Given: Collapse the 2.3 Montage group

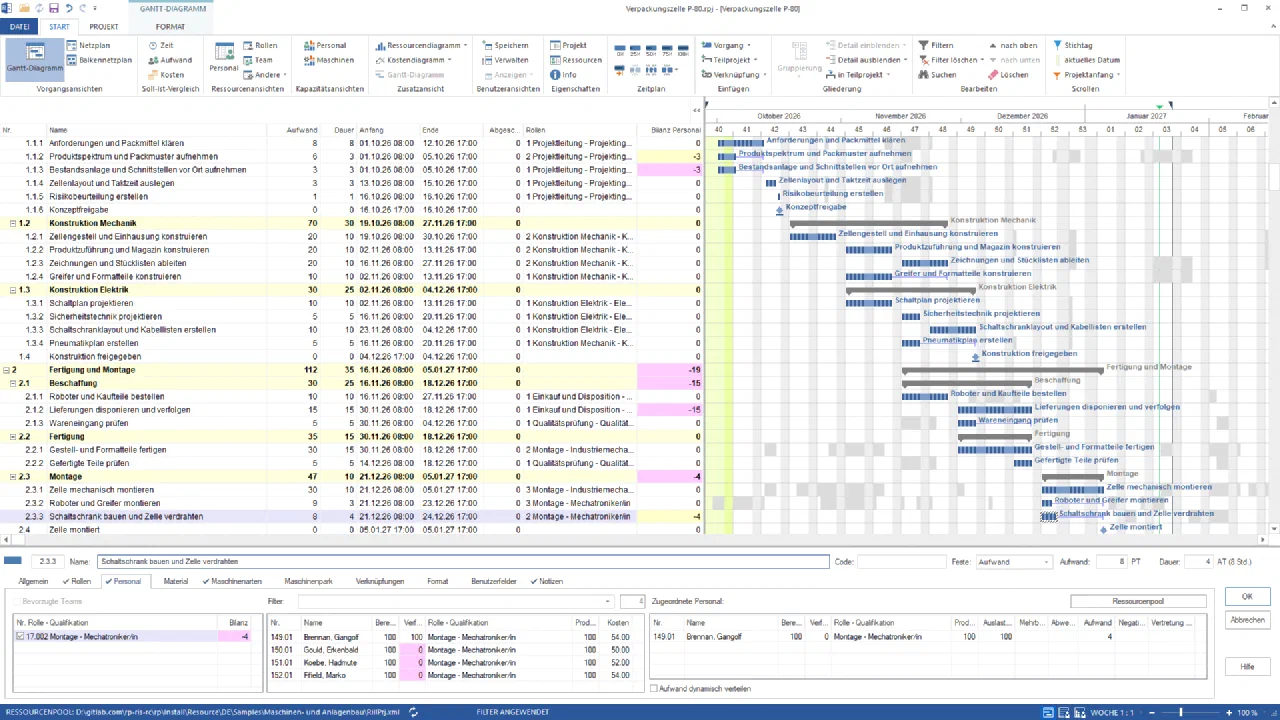Looking at the screenshot, I should pos(13,477).
